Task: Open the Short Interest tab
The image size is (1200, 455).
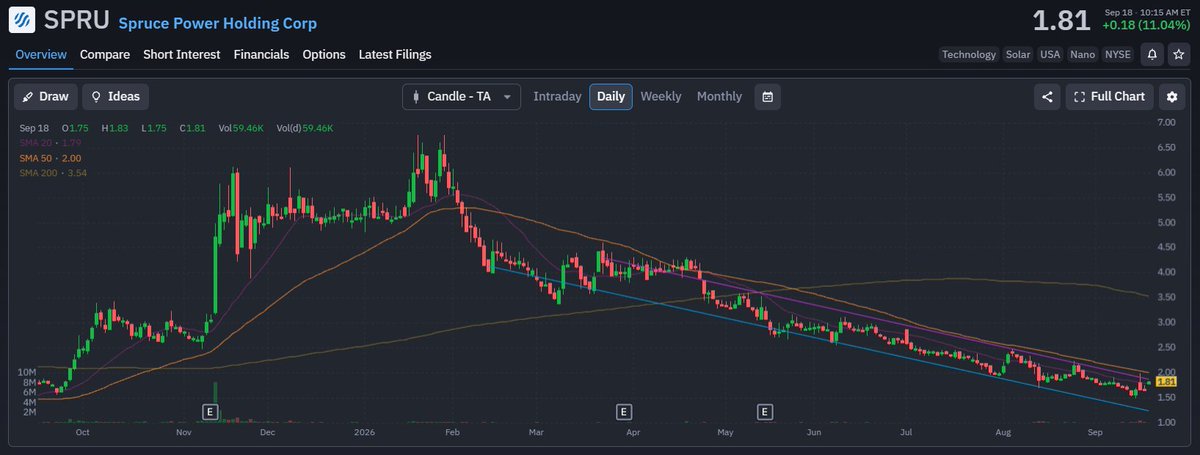Action: click(x=182, y=55)
